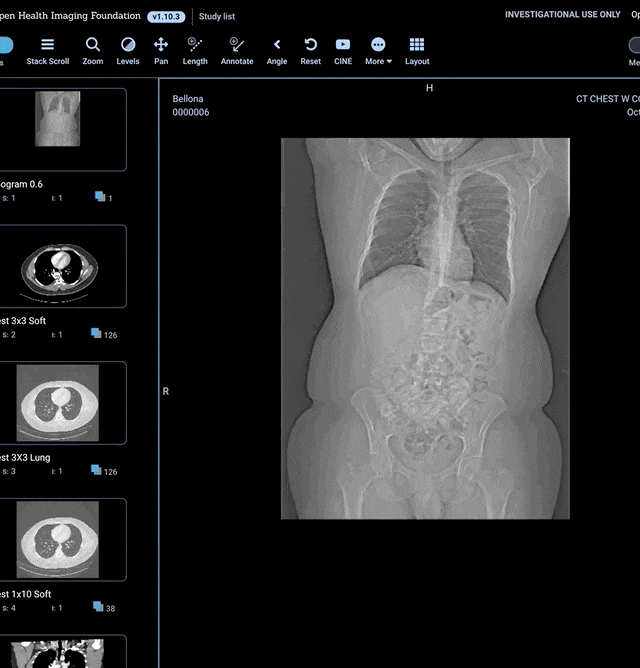Image resolution: width=640 pixels, height=668 pixels.
Task: Click the Chest 1x10 Soft series label
Action: [26, 594]
